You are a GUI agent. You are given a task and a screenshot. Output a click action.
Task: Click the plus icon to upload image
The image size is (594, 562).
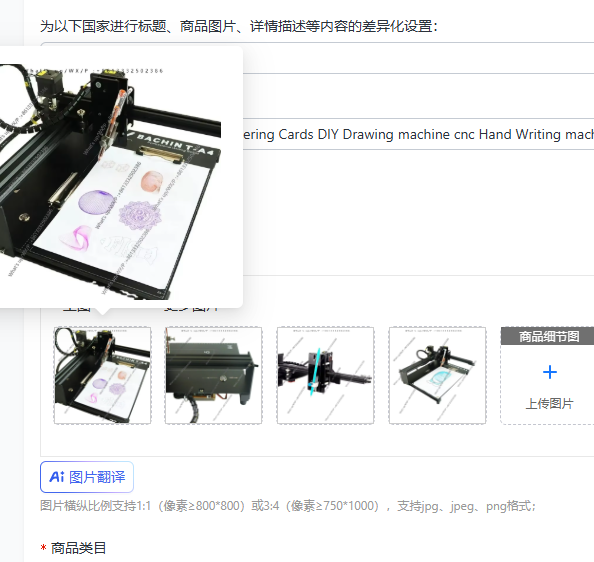[x=550, y=372]
